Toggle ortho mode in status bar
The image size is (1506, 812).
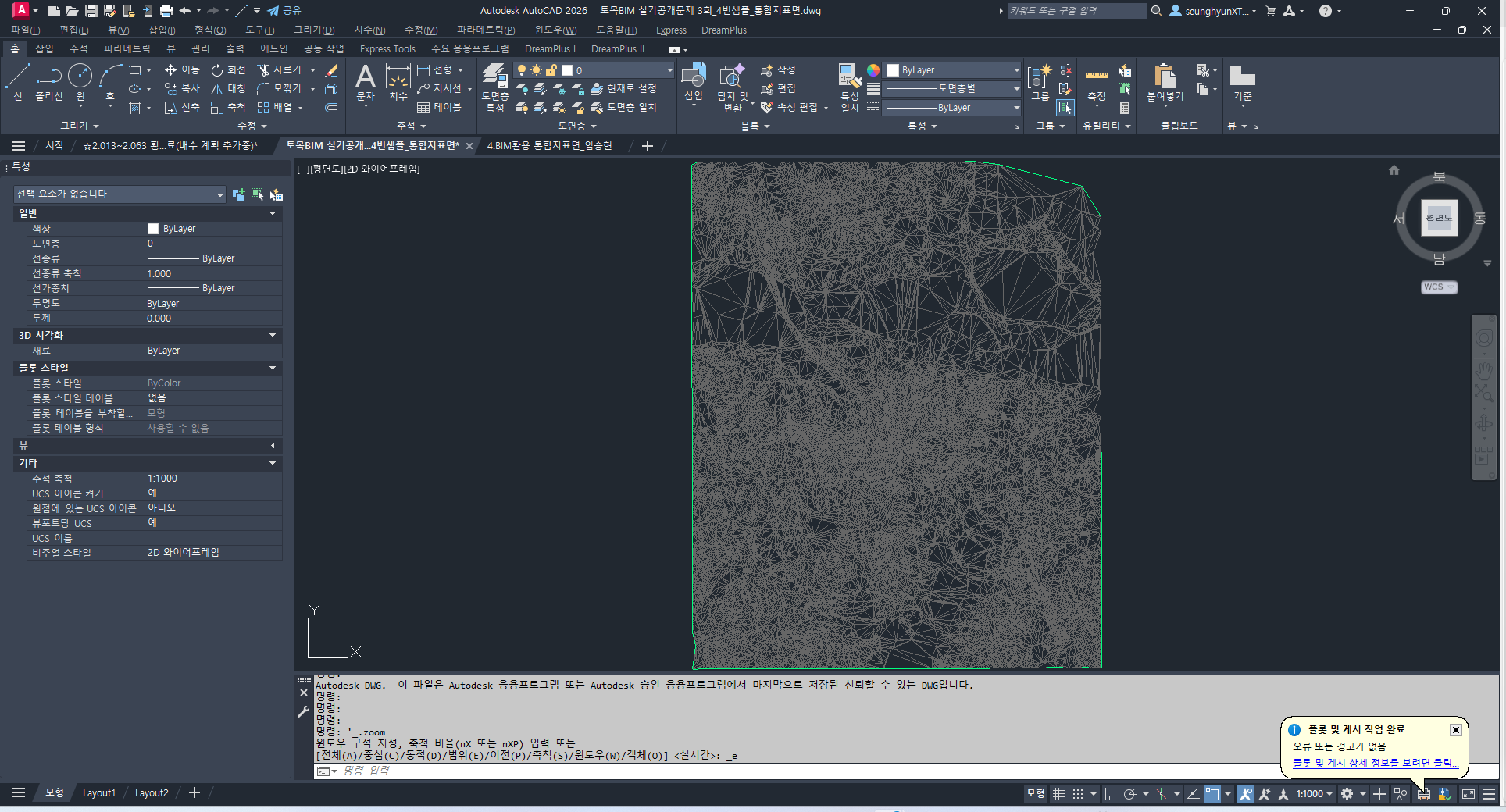pos(1110,794)
